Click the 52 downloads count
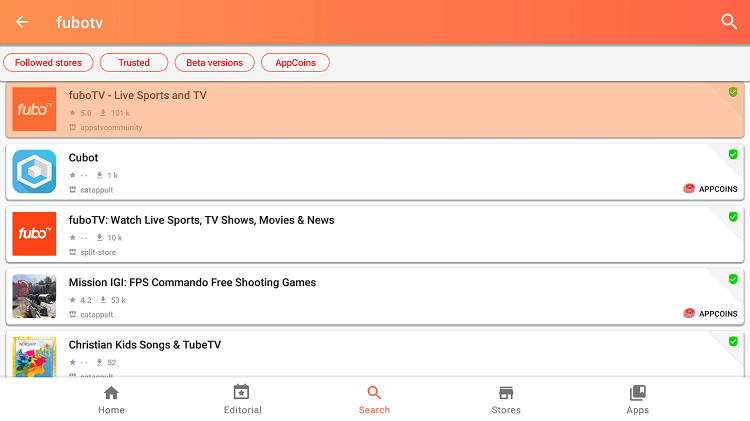750x421 pixels. click(x=111, y=362)
